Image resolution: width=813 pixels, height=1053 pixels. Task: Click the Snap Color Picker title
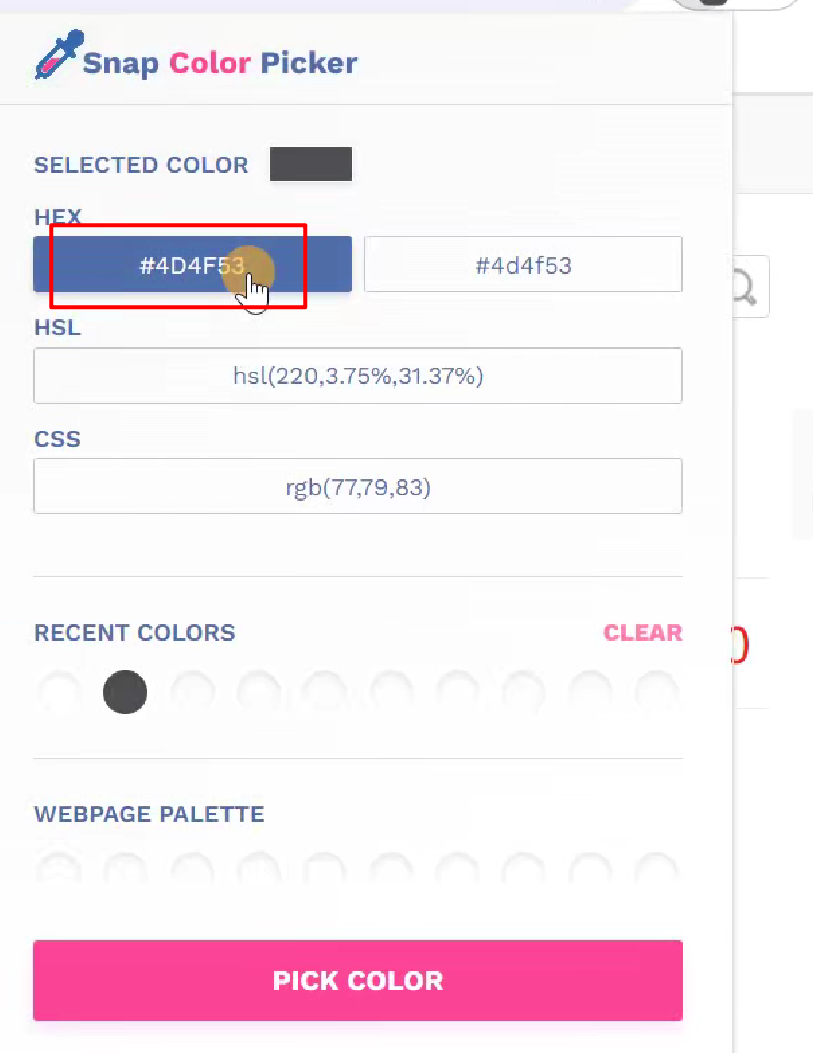pos(219,63)
